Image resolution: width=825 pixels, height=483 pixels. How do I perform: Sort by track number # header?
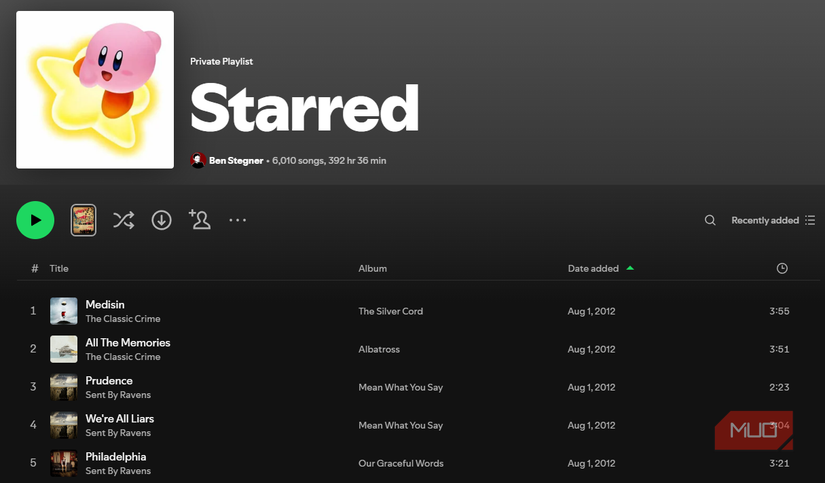click(x=35, y=268)
